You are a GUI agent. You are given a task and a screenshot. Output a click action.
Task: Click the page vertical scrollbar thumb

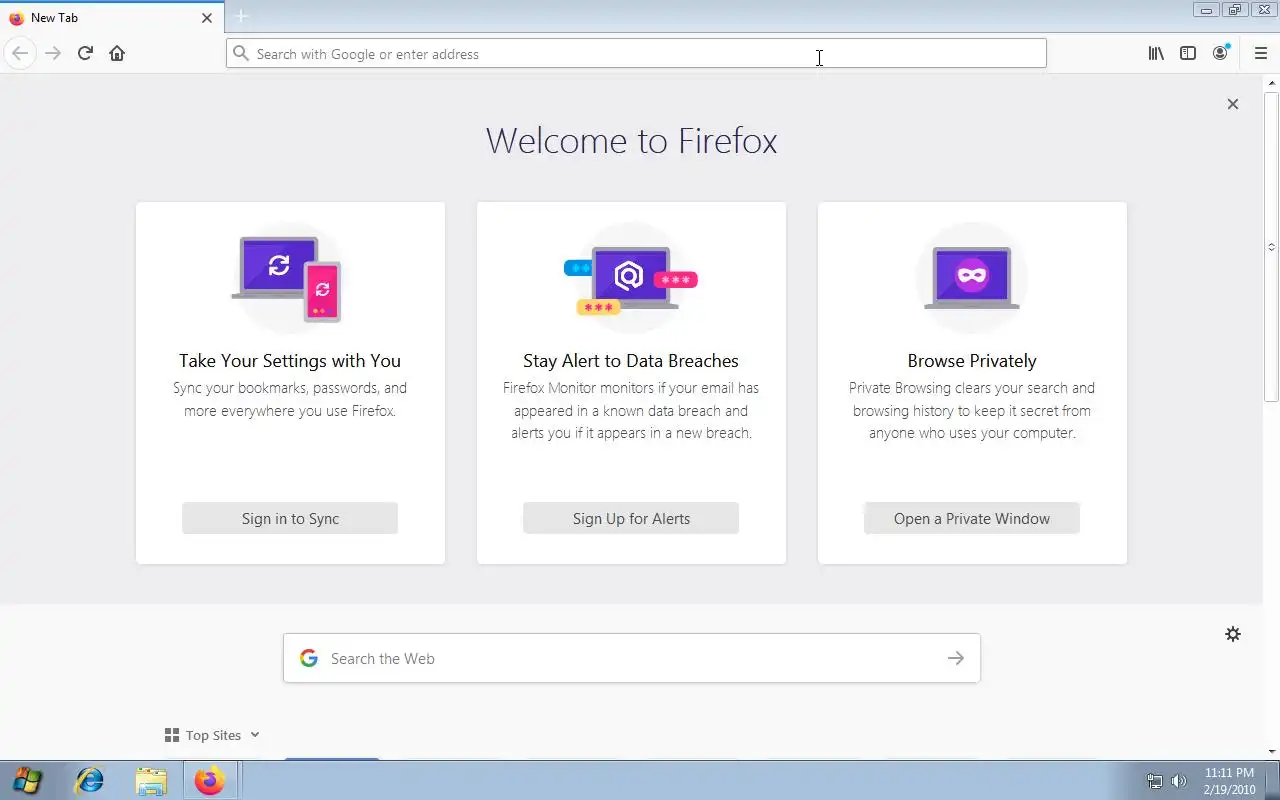(x=1272, y=247)
